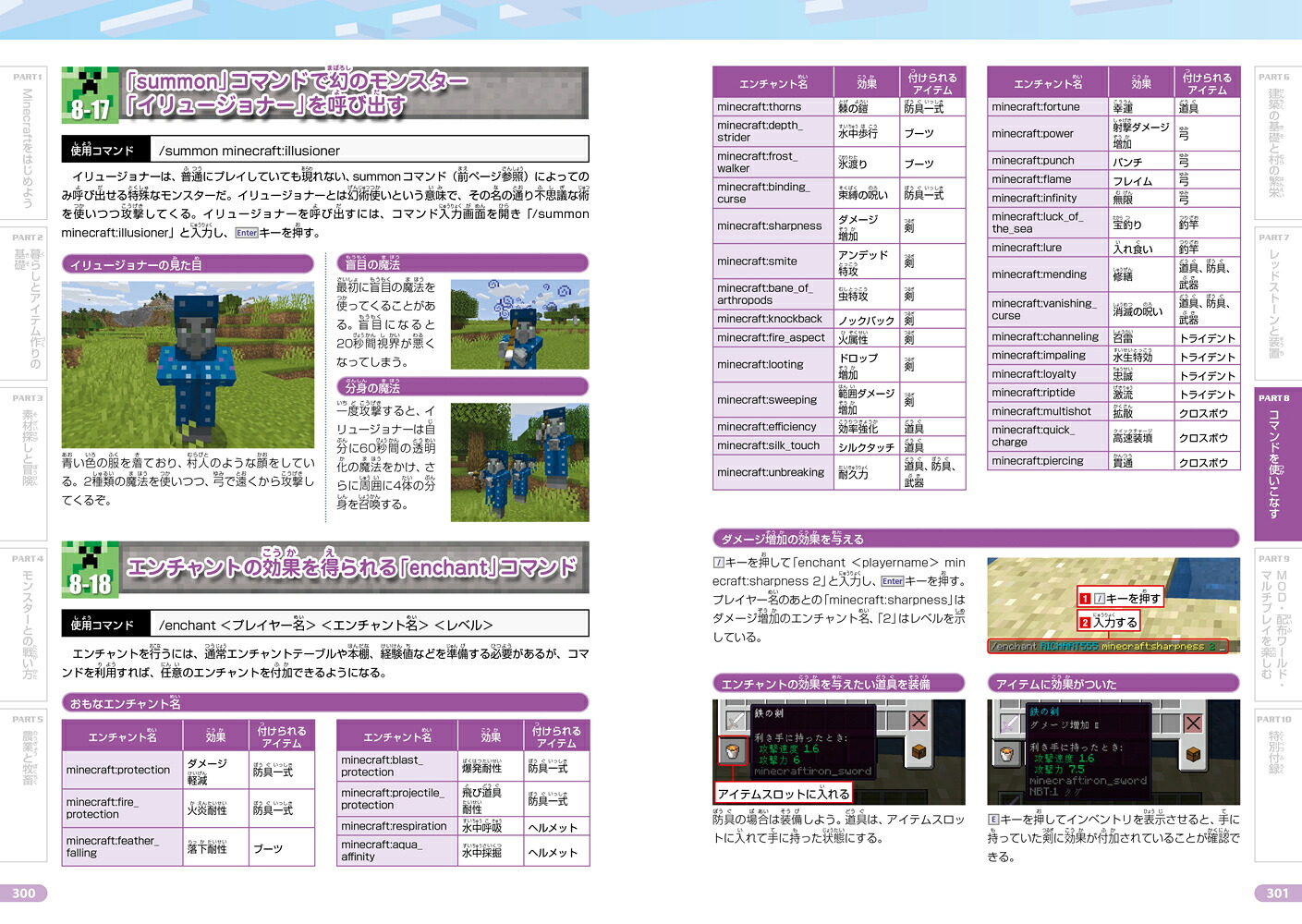Click the /summon minecraft:illusioner command box

pyautogui.click(x=325, y=150)
